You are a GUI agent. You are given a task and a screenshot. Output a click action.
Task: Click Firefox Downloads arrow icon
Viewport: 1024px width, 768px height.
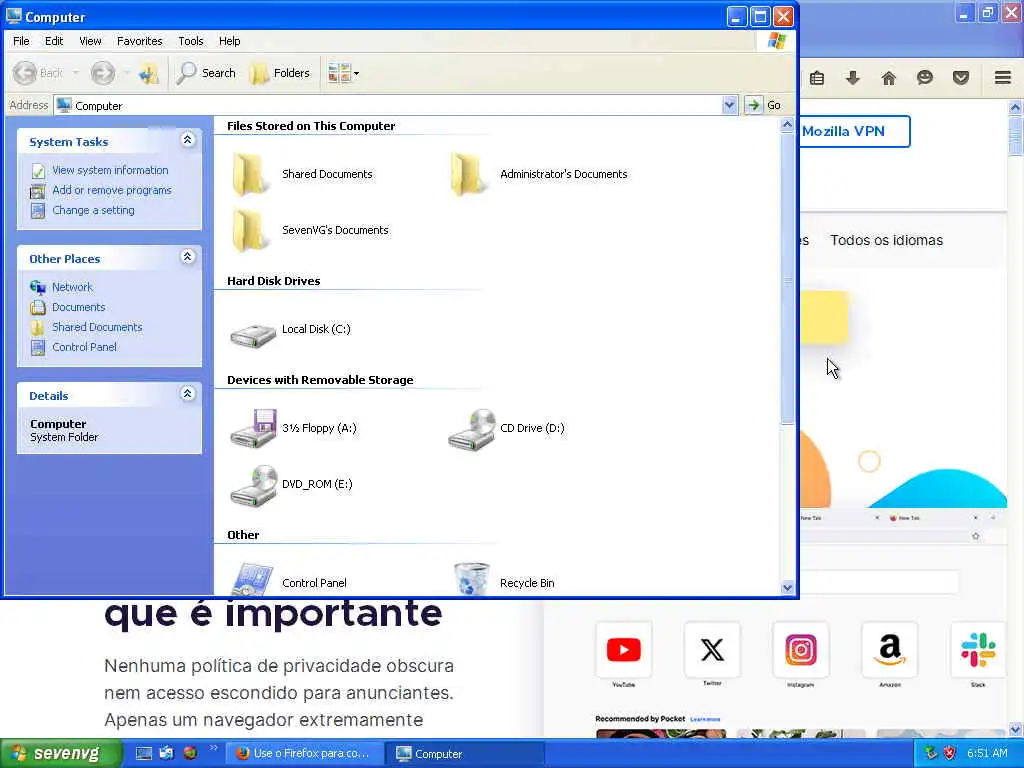coord(852,78)
